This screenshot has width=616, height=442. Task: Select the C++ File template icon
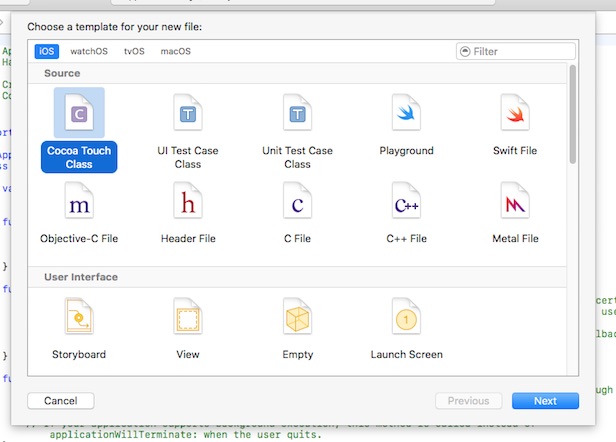406,200
